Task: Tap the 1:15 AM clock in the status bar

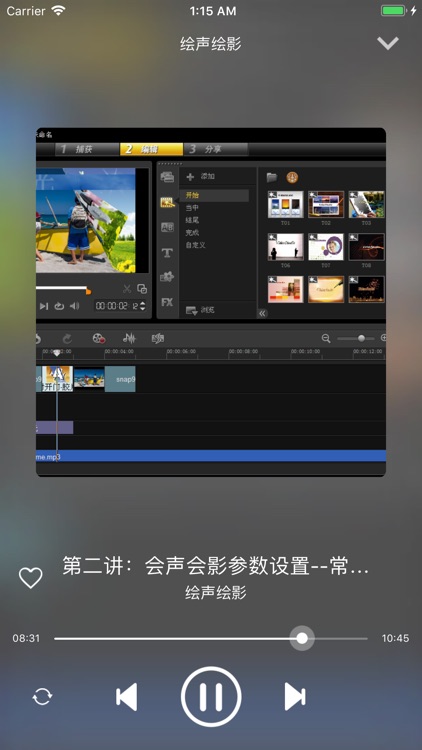Action: point(212,11)
